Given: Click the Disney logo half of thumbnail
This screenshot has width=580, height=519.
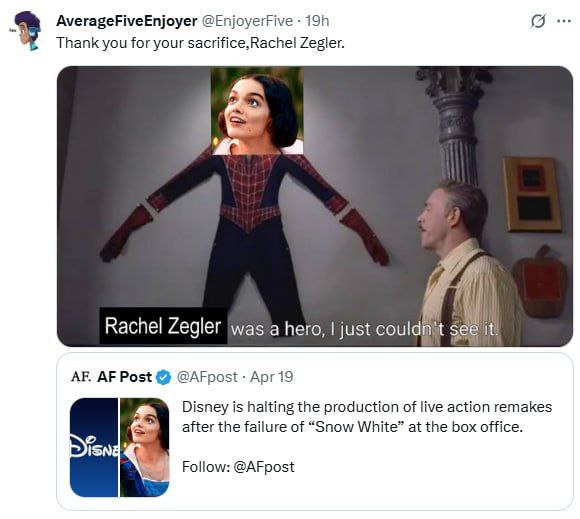Looking at the screenshot, I should pos(94,447).
